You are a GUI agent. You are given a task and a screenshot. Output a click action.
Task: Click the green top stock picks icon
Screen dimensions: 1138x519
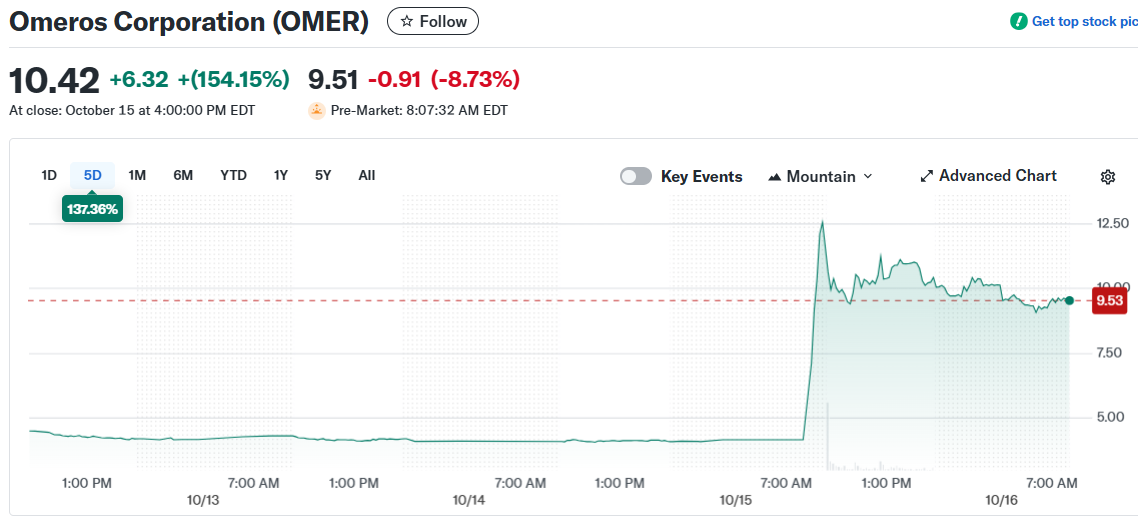(1018, 21)
